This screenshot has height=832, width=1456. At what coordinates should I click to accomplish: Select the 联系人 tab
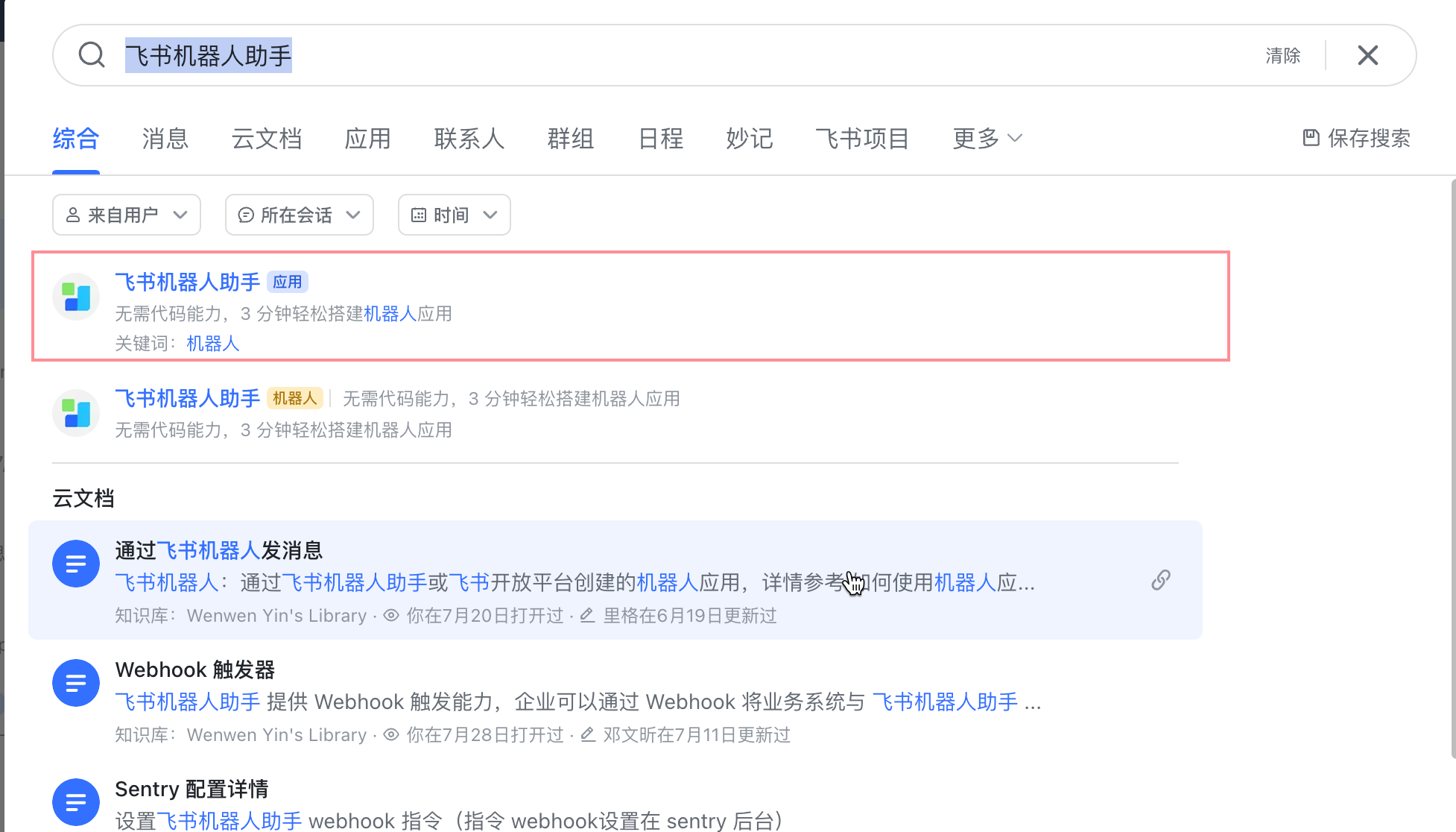coord(469,139)
